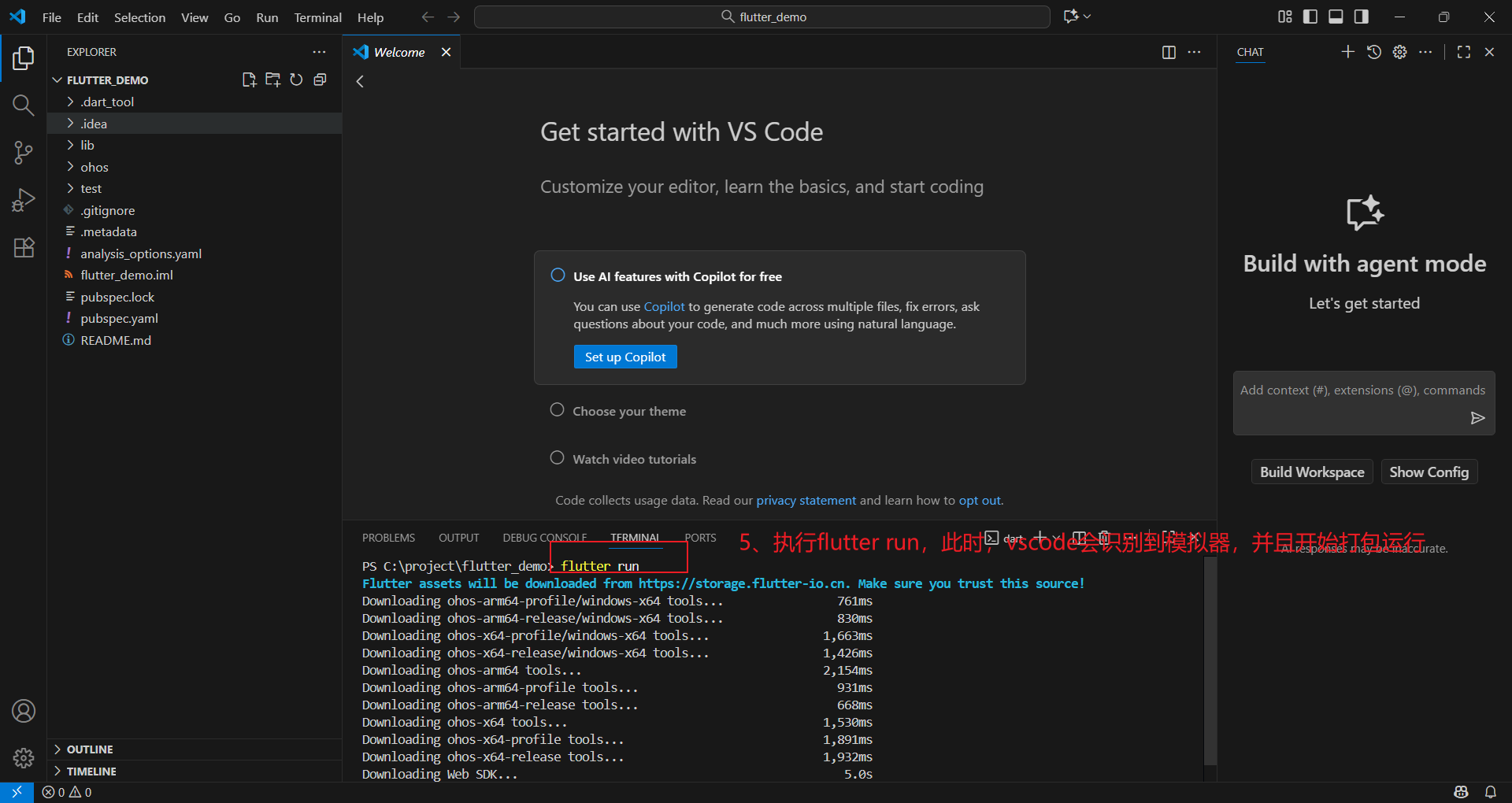Close the Welcome tab
1512x803 pixels.
[x=446, y=52]
